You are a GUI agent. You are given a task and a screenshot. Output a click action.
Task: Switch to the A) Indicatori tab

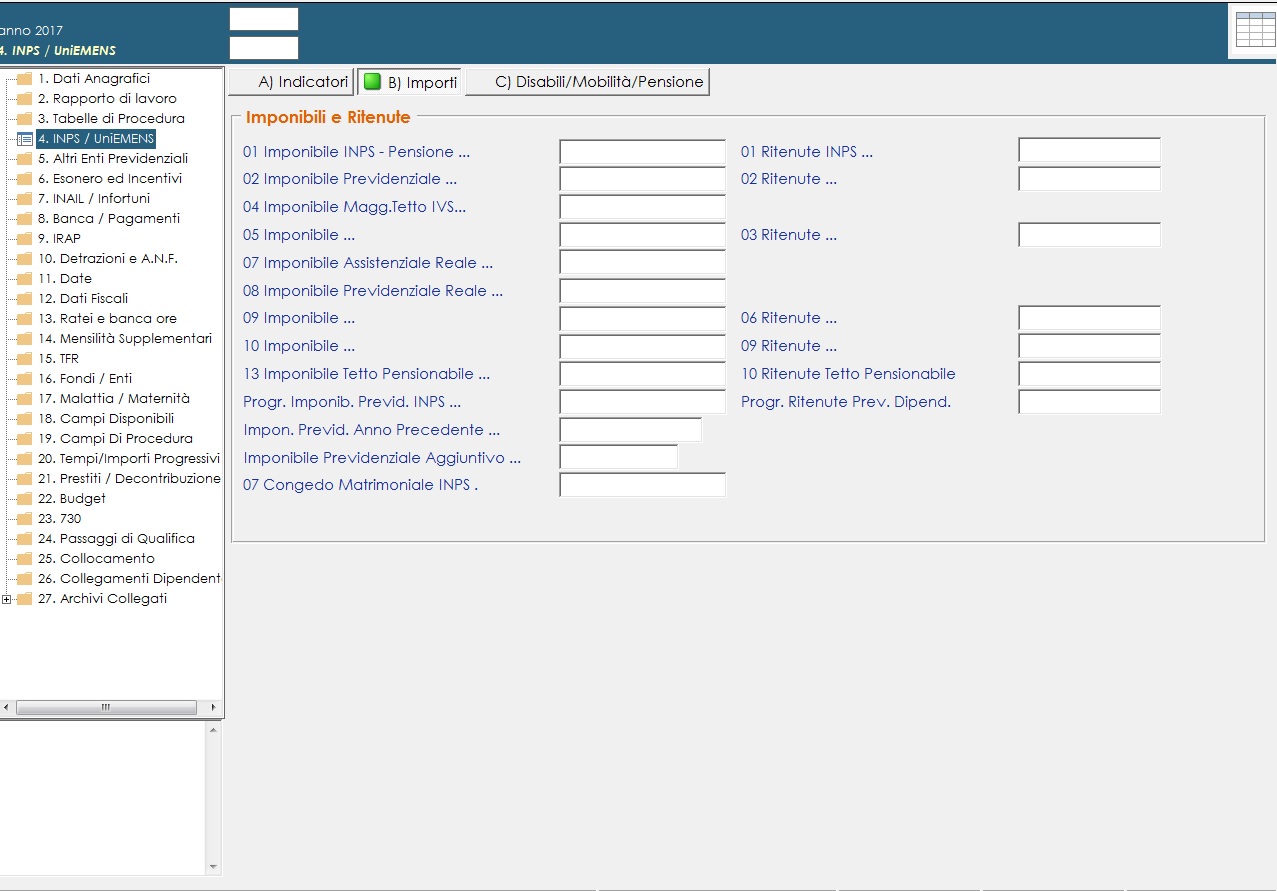pyautogui.click(x=291, y=82)
